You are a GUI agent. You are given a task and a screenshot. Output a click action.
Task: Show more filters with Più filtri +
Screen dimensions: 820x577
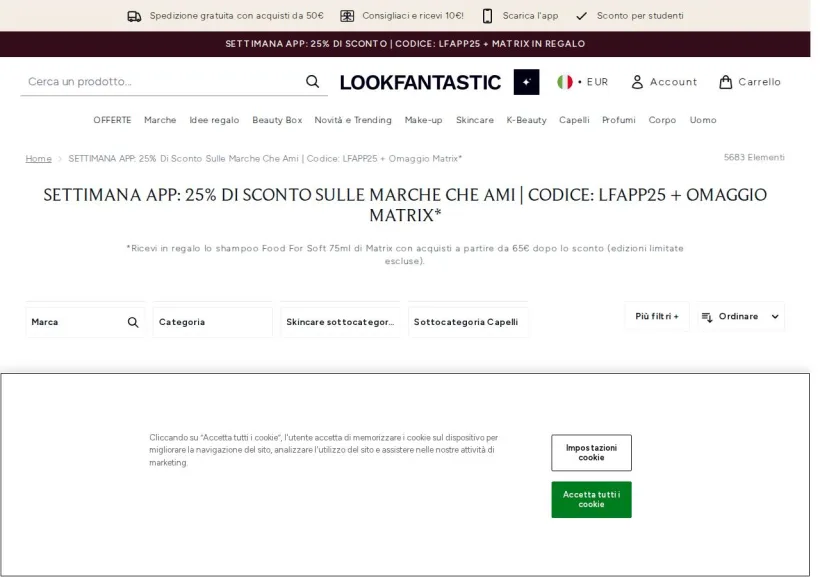pos(657,316)
